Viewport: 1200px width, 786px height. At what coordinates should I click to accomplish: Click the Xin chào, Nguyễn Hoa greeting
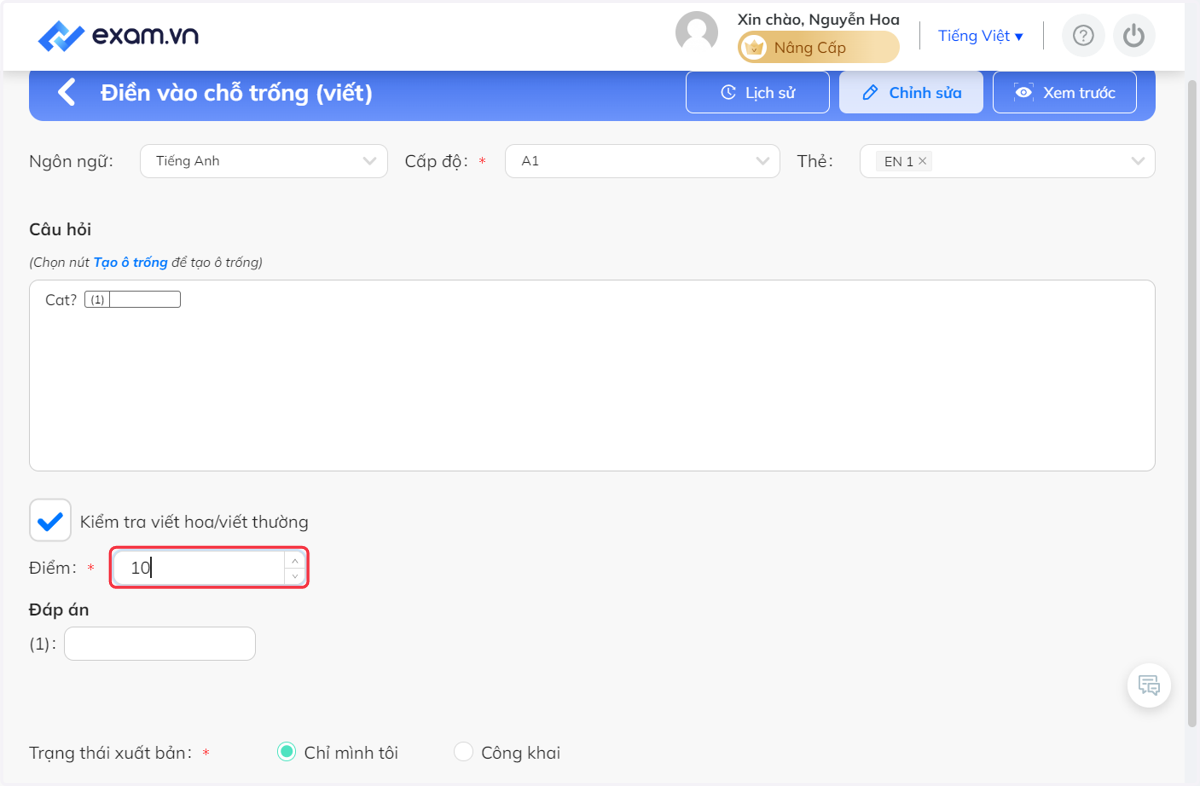pos(818,19)
